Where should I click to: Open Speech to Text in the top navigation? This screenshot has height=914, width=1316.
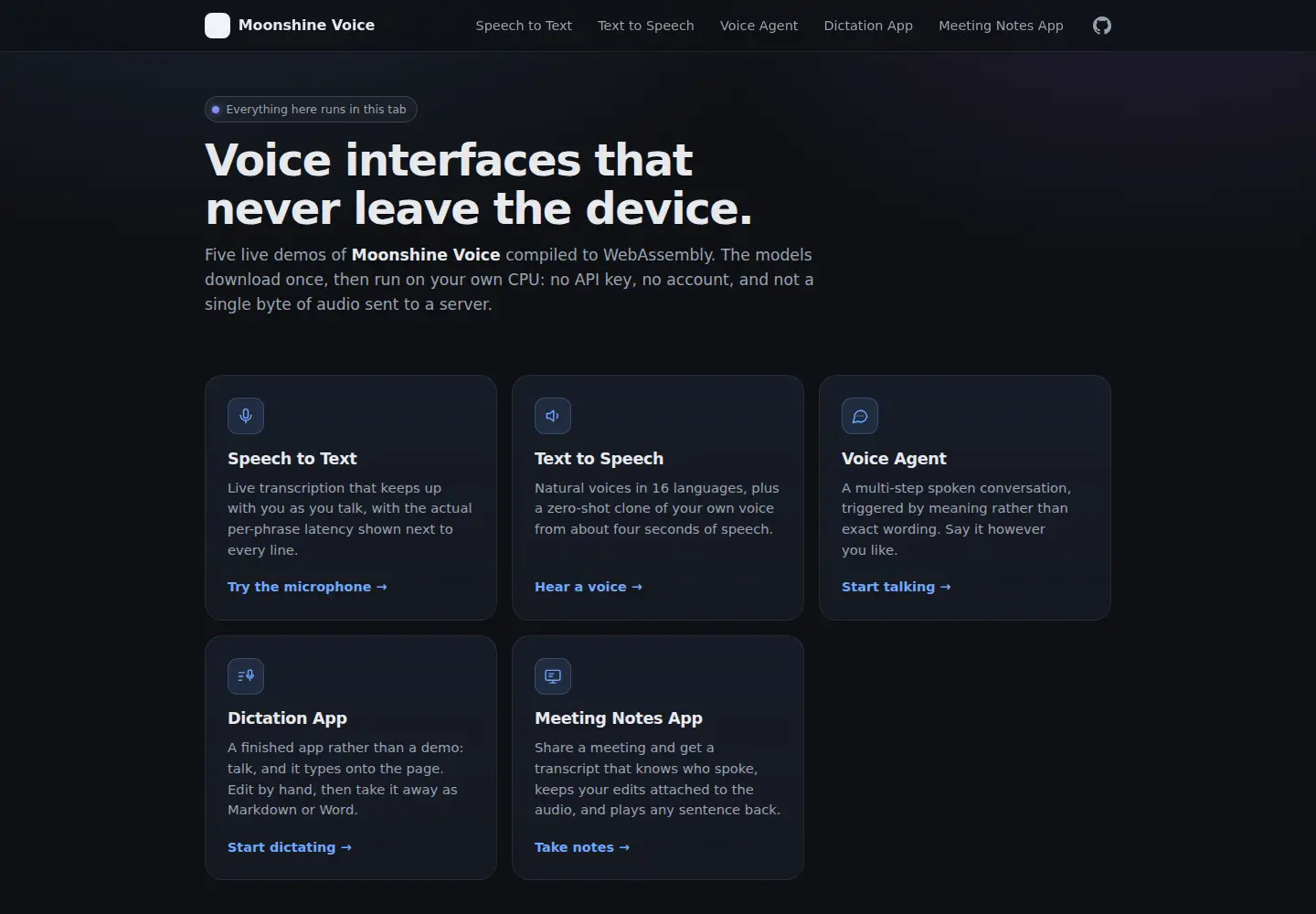coord(524,26)
